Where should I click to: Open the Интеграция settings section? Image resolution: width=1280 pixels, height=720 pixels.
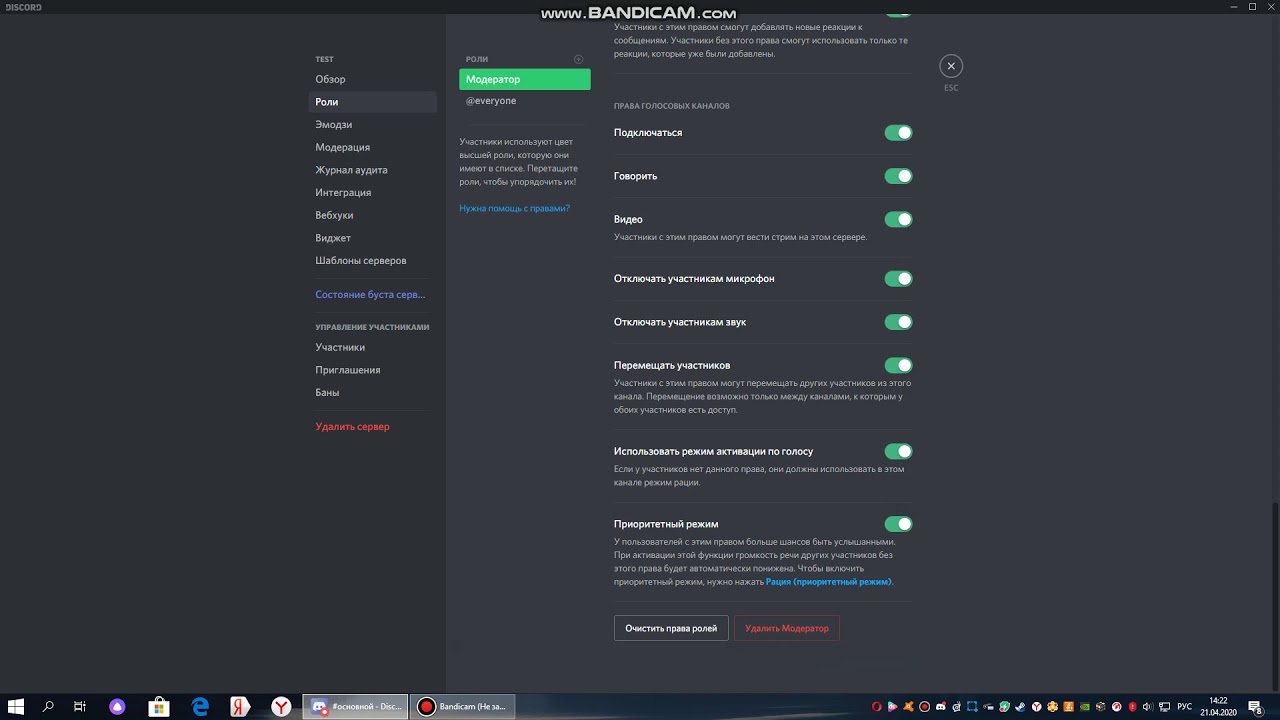pyautogui.click(x=372, y=192)
